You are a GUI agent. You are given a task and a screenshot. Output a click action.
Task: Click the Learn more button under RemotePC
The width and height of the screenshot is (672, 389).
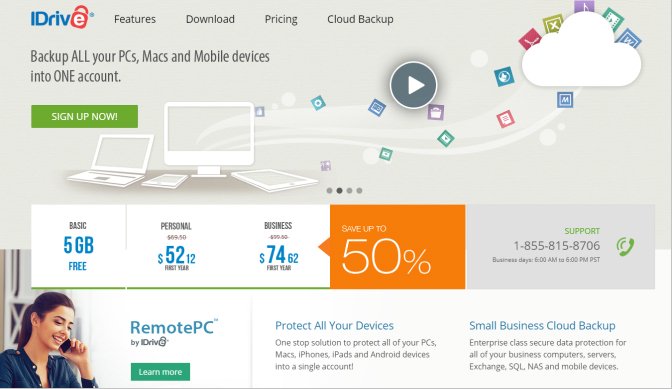coord(160,372)
